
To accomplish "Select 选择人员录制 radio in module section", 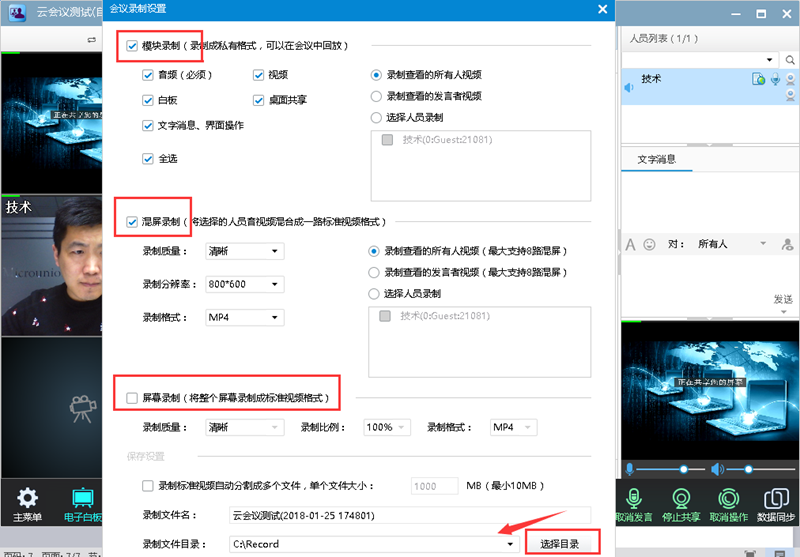I will (x=376, y=118).
